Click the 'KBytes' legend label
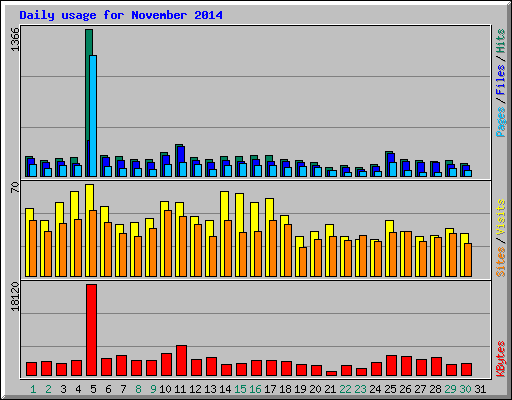The height and width of the screenshot is (400, 512). pos(501,359)
